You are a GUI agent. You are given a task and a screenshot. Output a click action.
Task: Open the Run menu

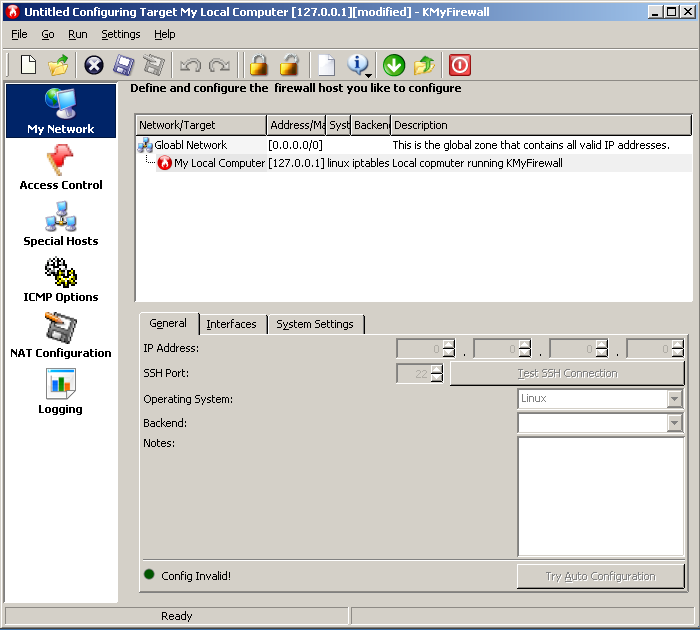pyautogui.click(x=78, y=34)
